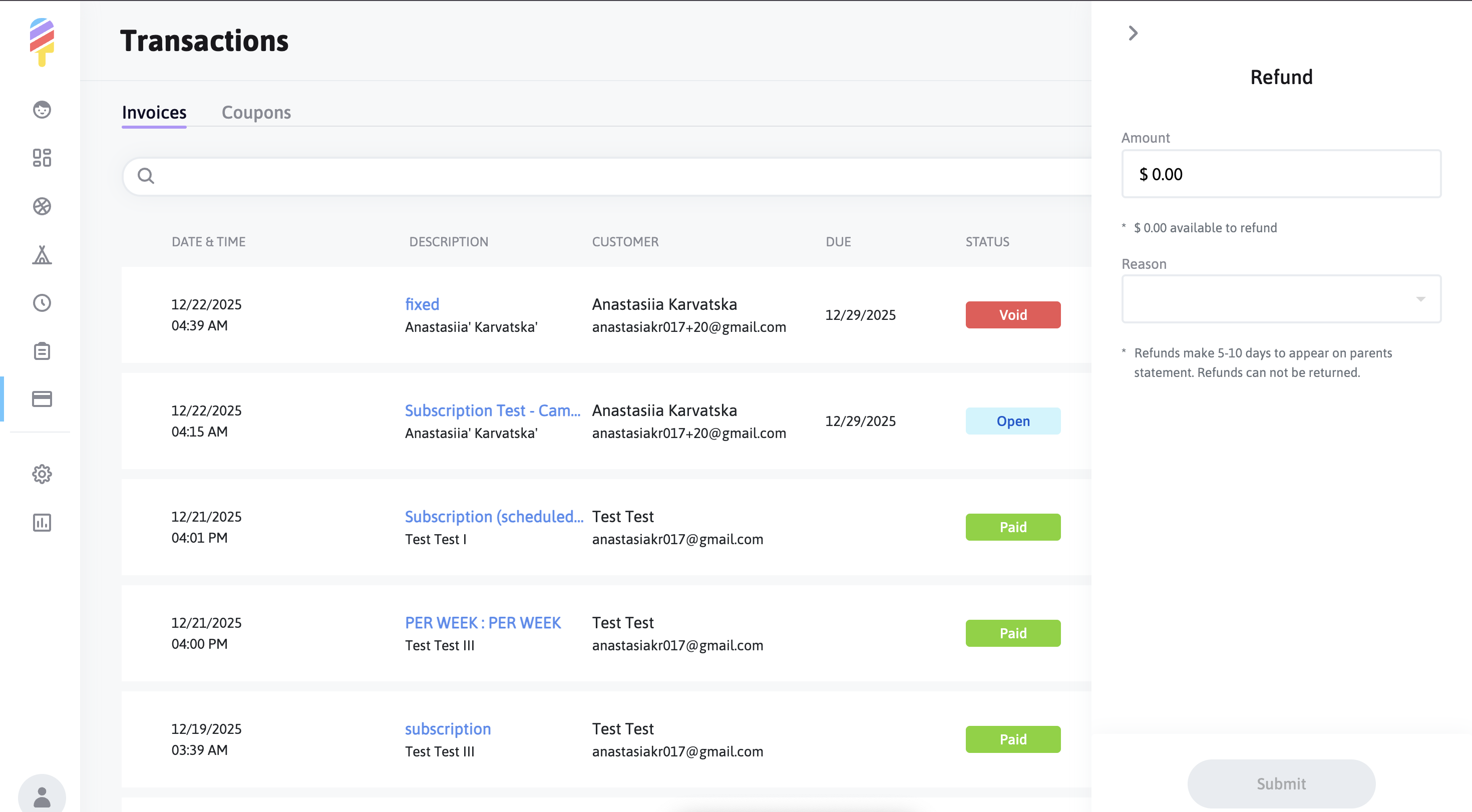Click the popsicle app logo
1472x812 pixels.
coord(42,42)
